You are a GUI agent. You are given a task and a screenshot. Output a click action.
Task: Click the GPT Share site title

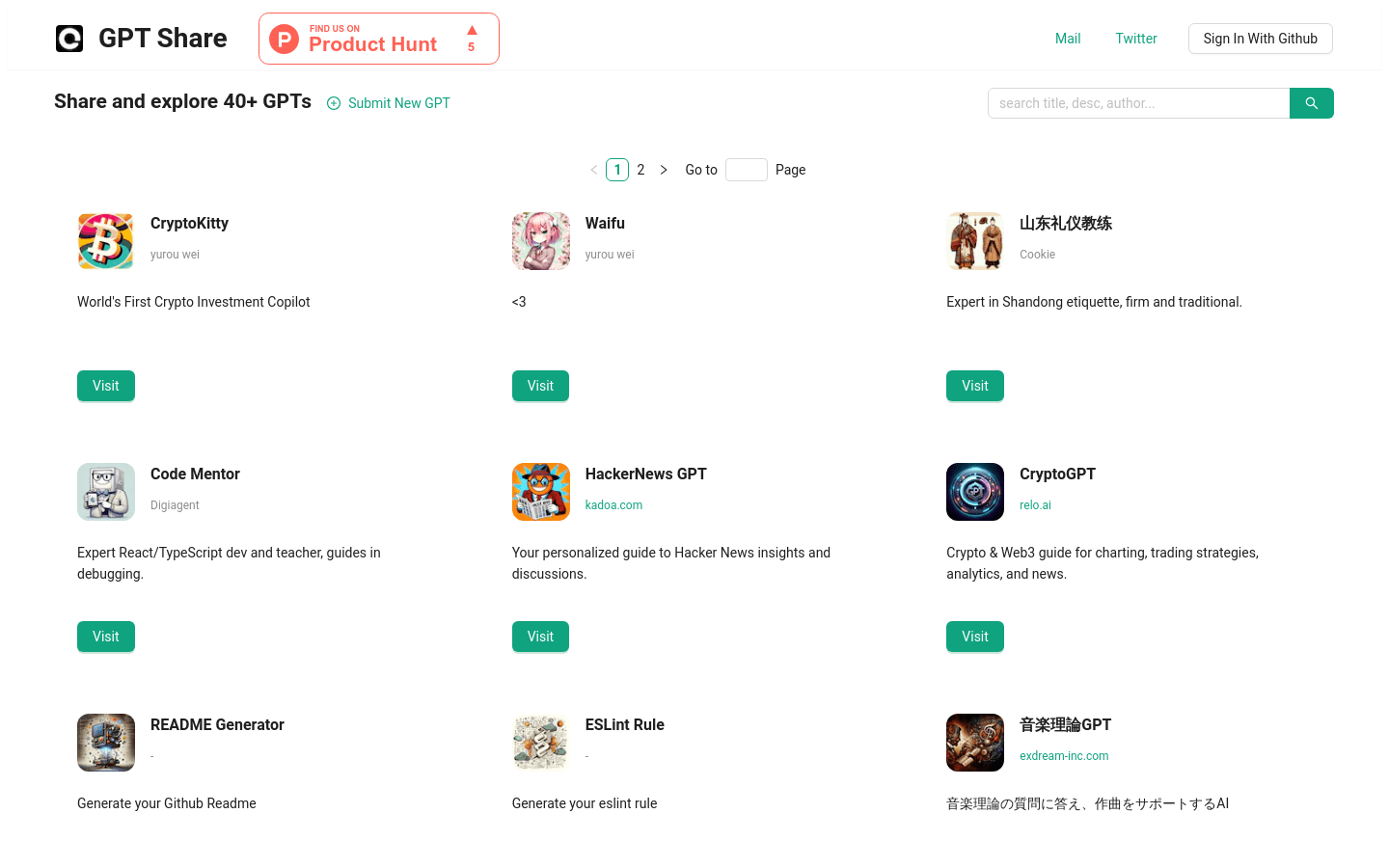point(163,39)
